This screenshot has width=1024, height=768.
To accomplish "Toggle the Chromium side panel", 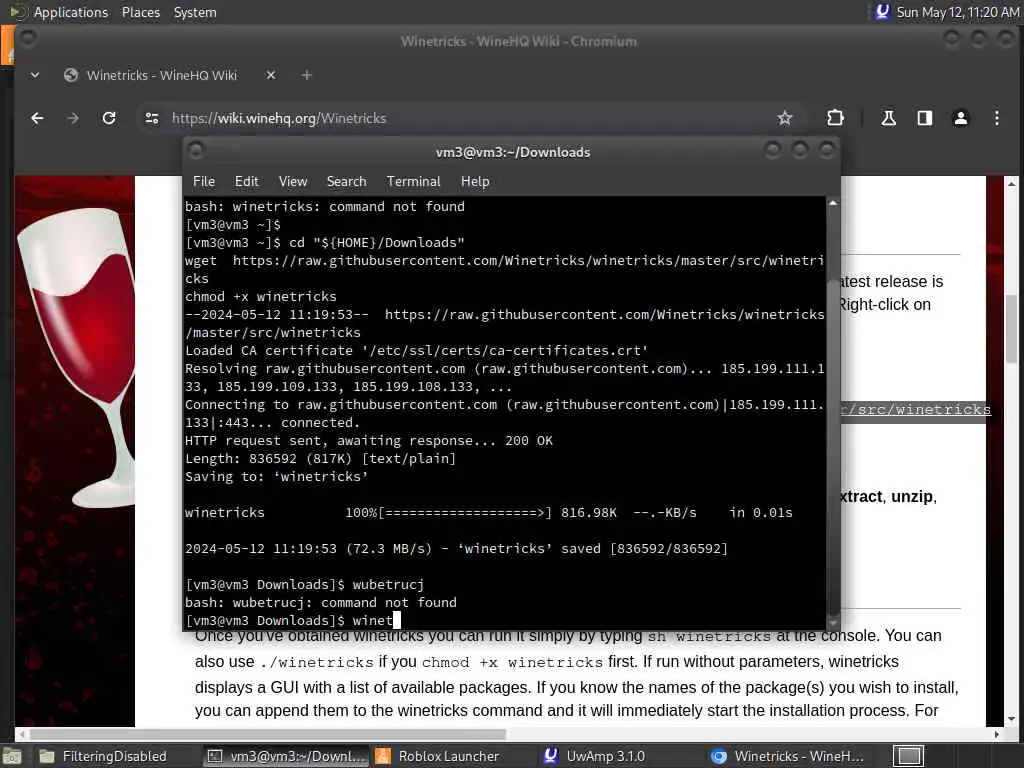I will [x=925, y=118].
